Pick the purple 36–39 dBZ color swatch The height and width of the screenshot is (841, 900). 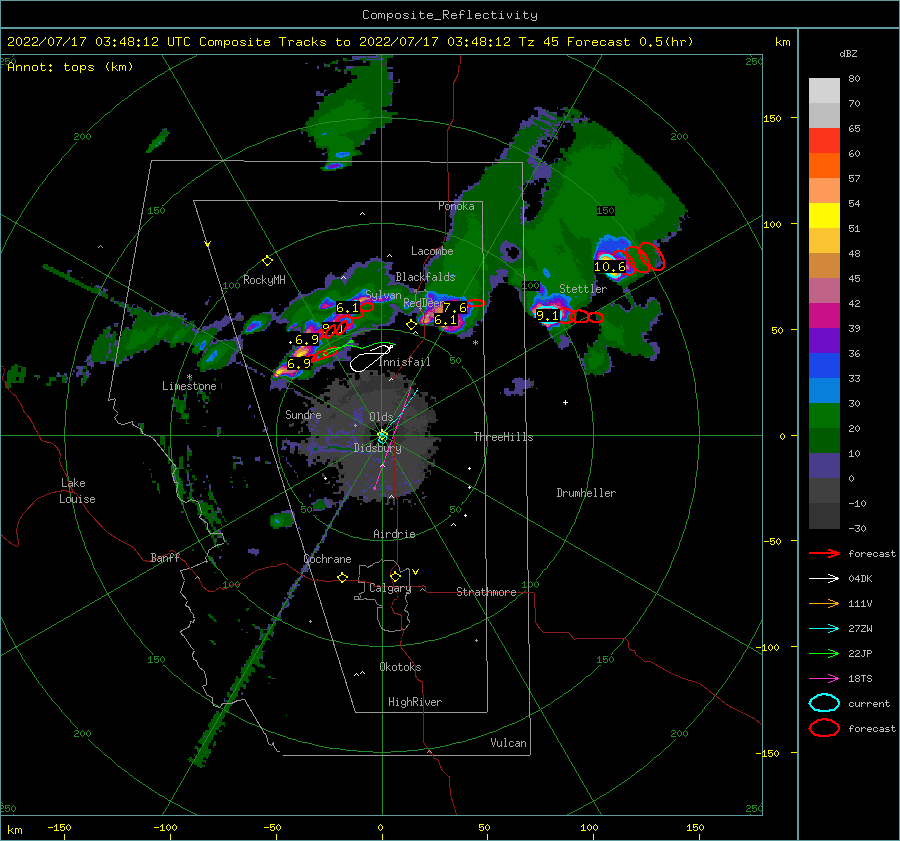[824, 340]
